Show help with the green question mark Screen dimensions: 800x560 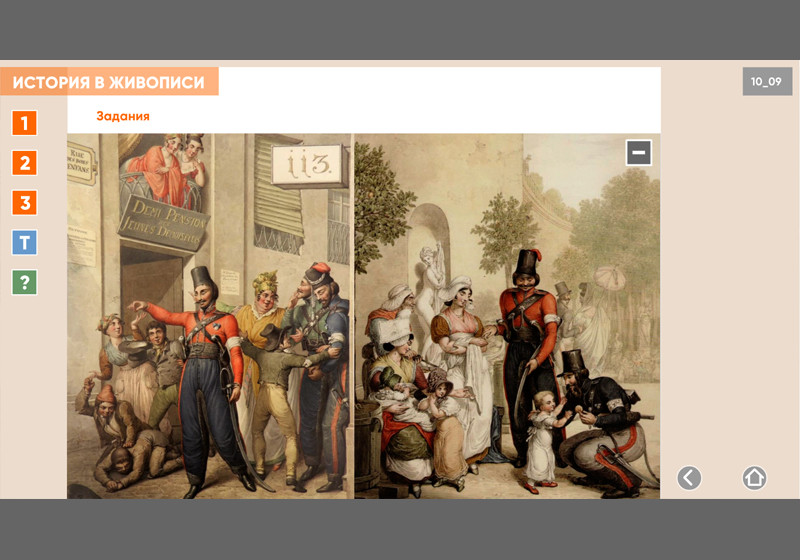24,282
